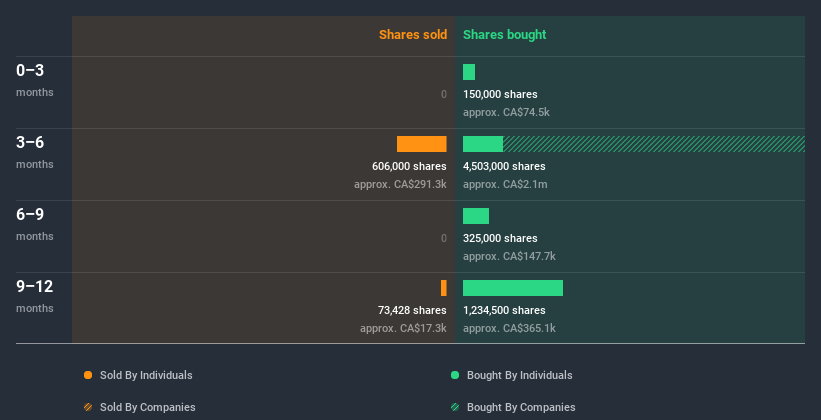
Task: Click the approx. CA$147.7k value
Action: (509, 257)
